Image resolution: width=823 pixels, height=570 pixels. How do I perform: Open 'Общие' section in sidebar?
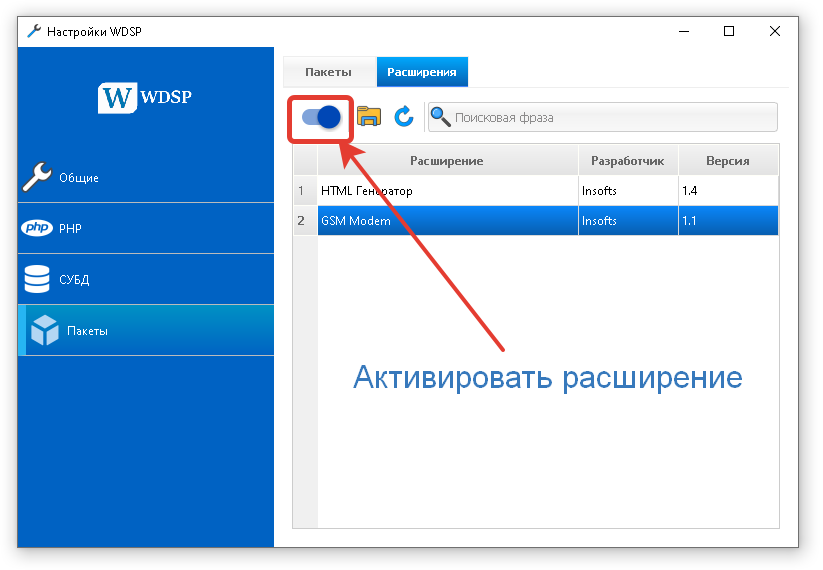(x=146, y=177)
